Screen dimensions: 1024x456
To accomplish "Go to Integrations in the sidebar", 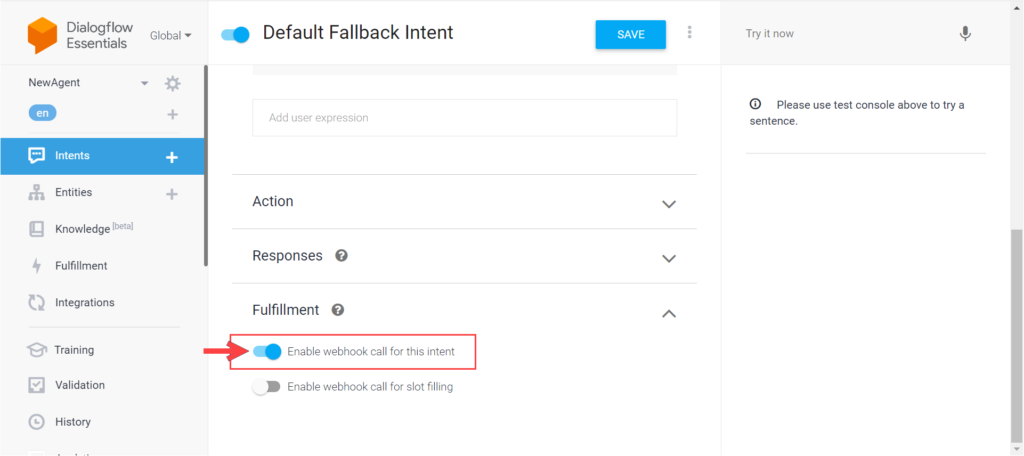I will (x=84, y=302).
